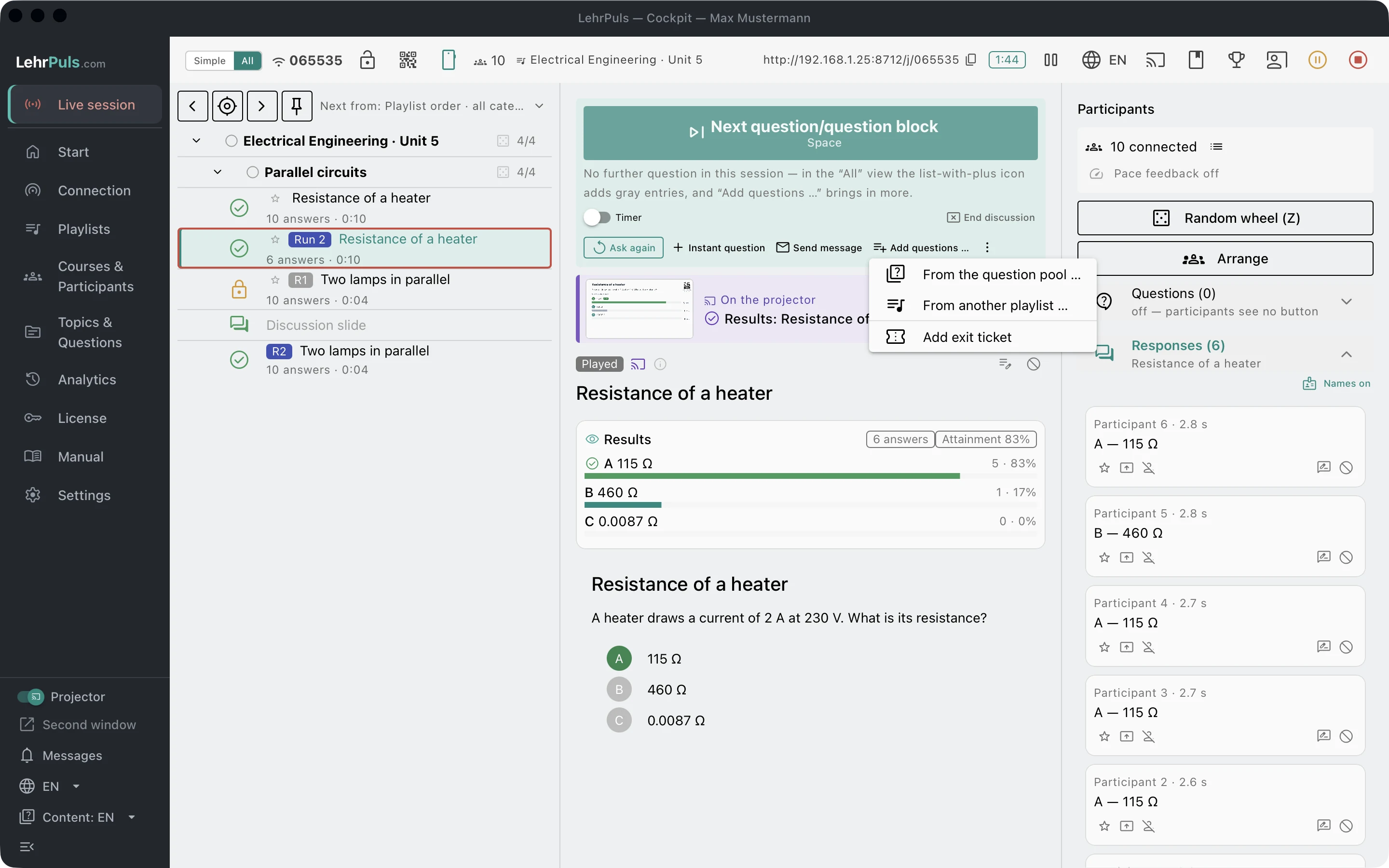Image resolution: width=1389 pixels, height=868 pixels.
Task: Click the phone preview icon
Action: point(448,60)
